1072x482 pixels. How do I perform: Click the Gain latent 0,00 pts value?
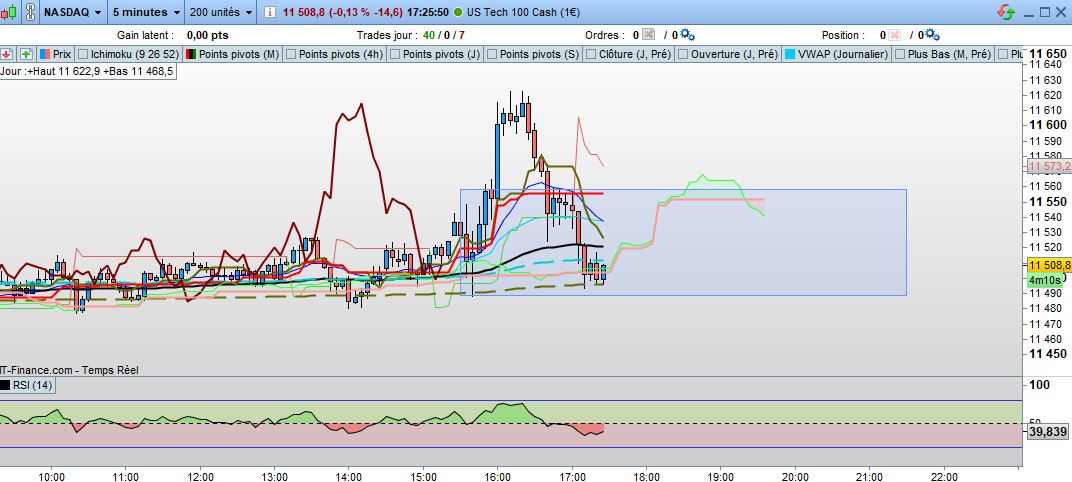click(207, 35)
